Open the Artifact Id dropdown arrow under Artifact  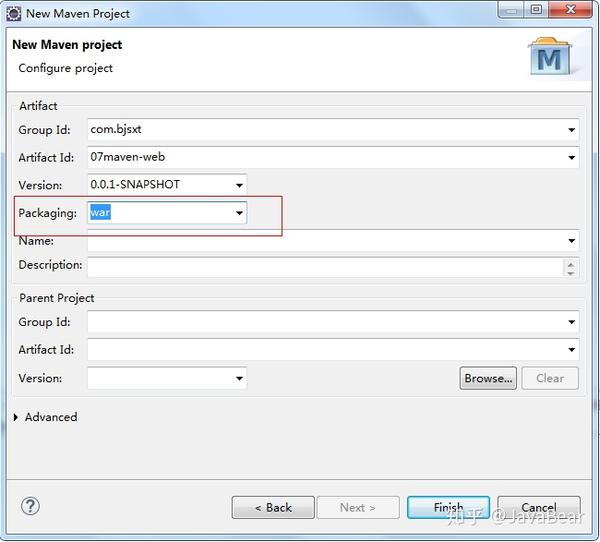[x=571, y=158]
